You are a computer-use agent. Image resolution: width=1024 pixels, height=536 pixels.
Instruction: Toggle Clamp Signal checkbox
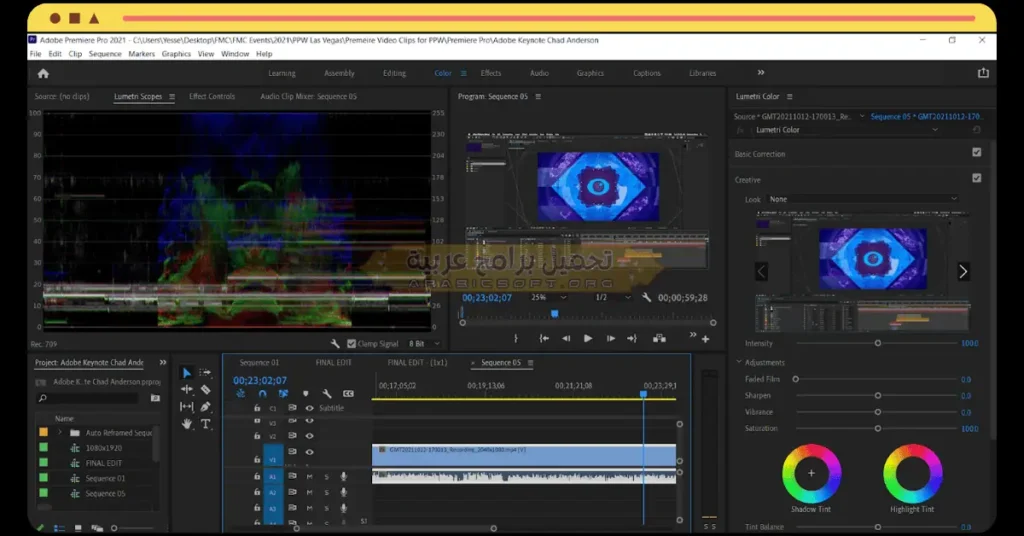click(351, 343)
